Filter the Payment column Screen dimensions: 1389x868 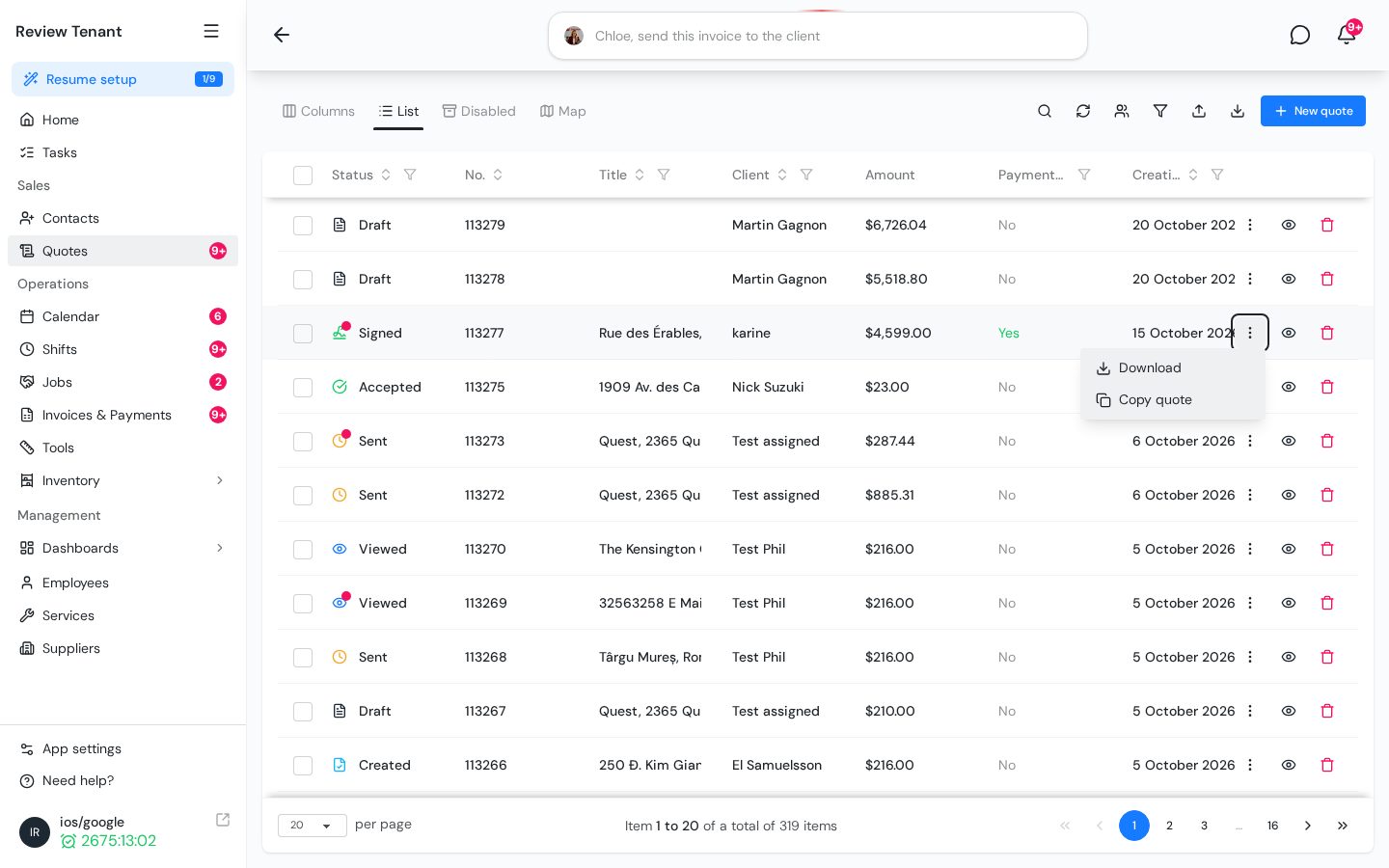(1084, 175)
